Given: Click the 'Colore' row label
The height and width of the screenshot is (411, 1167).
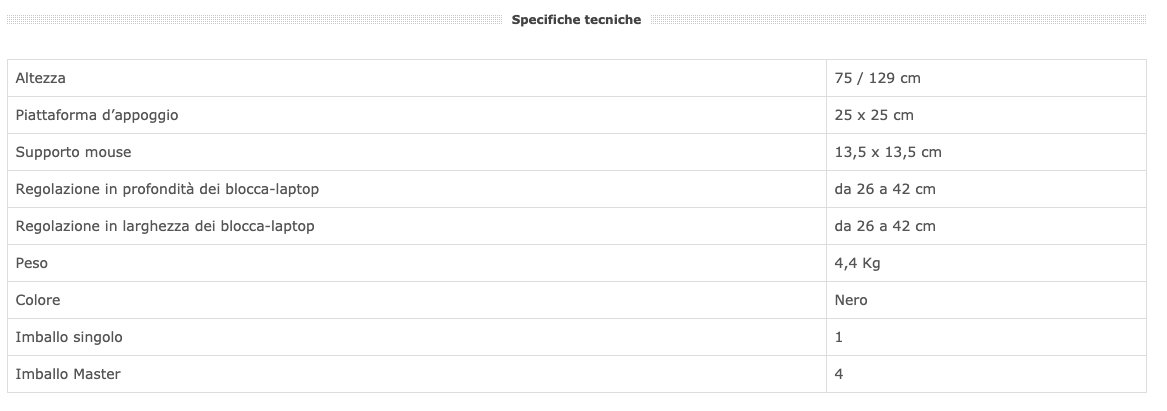Looking at the screenshot, I should point(38,300).
